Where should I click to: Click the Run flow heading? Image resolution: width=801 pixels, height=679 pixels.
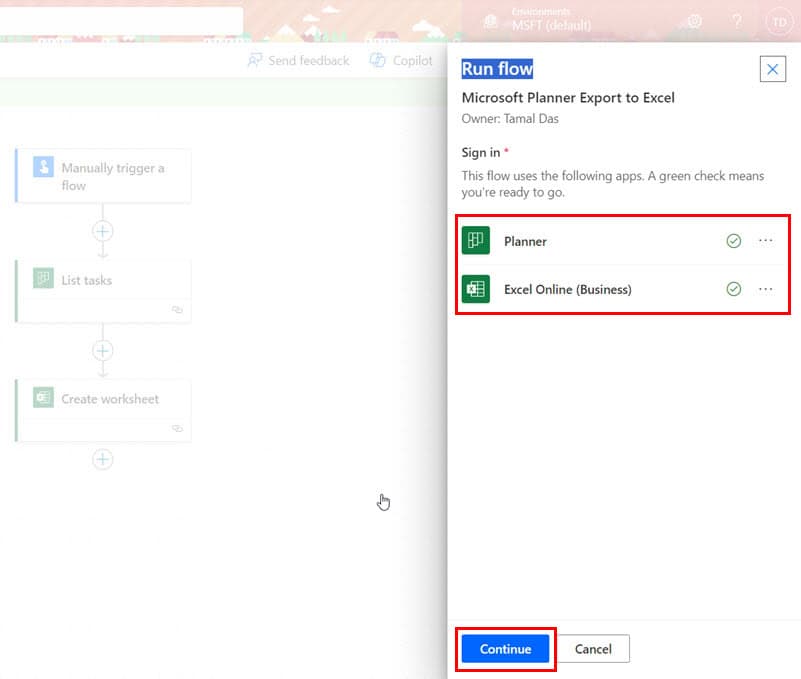[497, 68]
